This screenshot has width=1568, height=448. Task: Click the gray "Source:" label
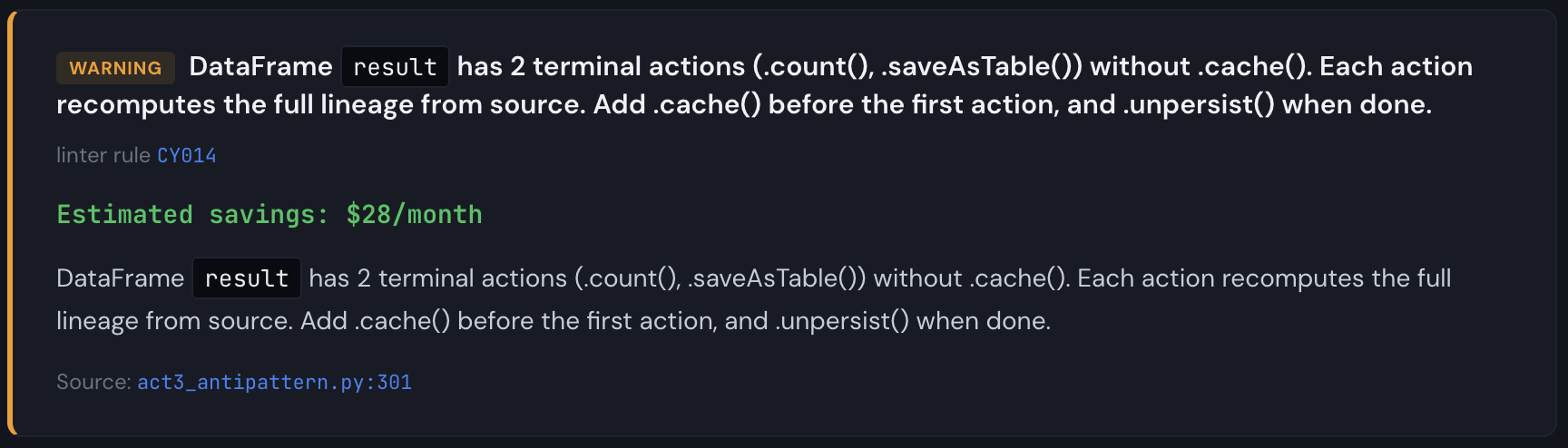coord(93,383)
